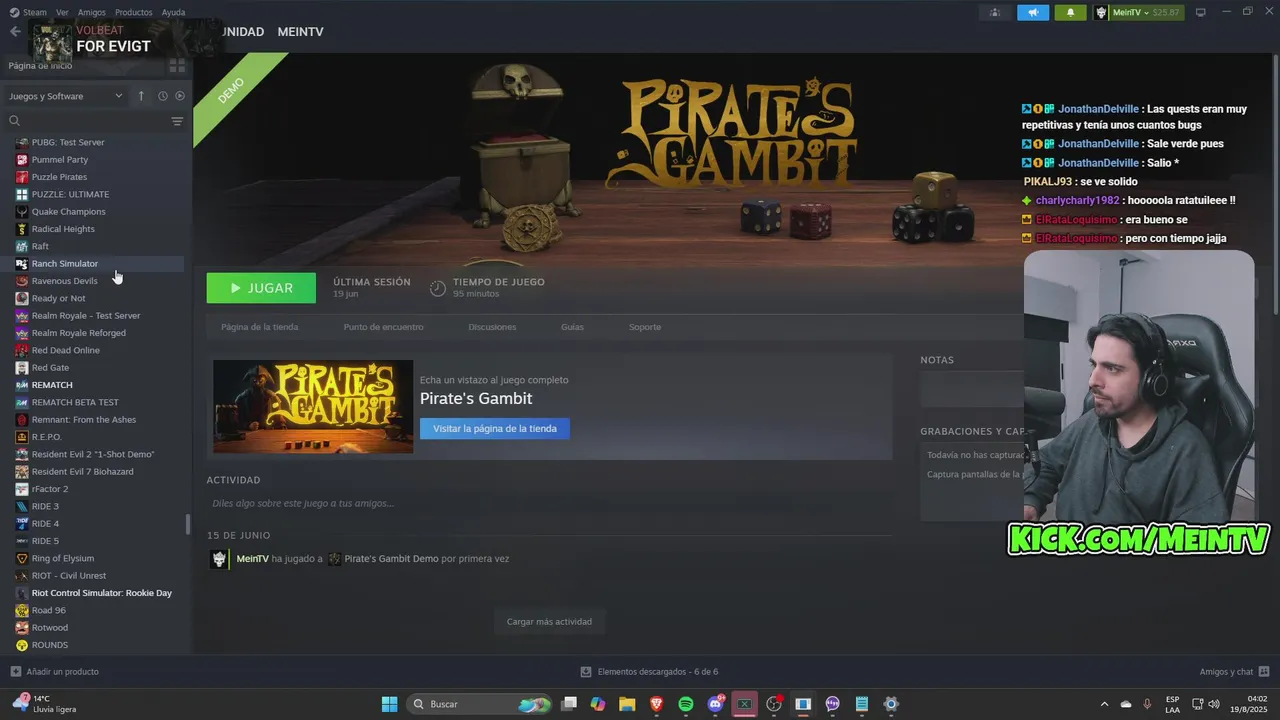Image resolution: width=1280 pixels, height=720 pixels.
Task: Open the Productos menu
Action: click(133, 12)
